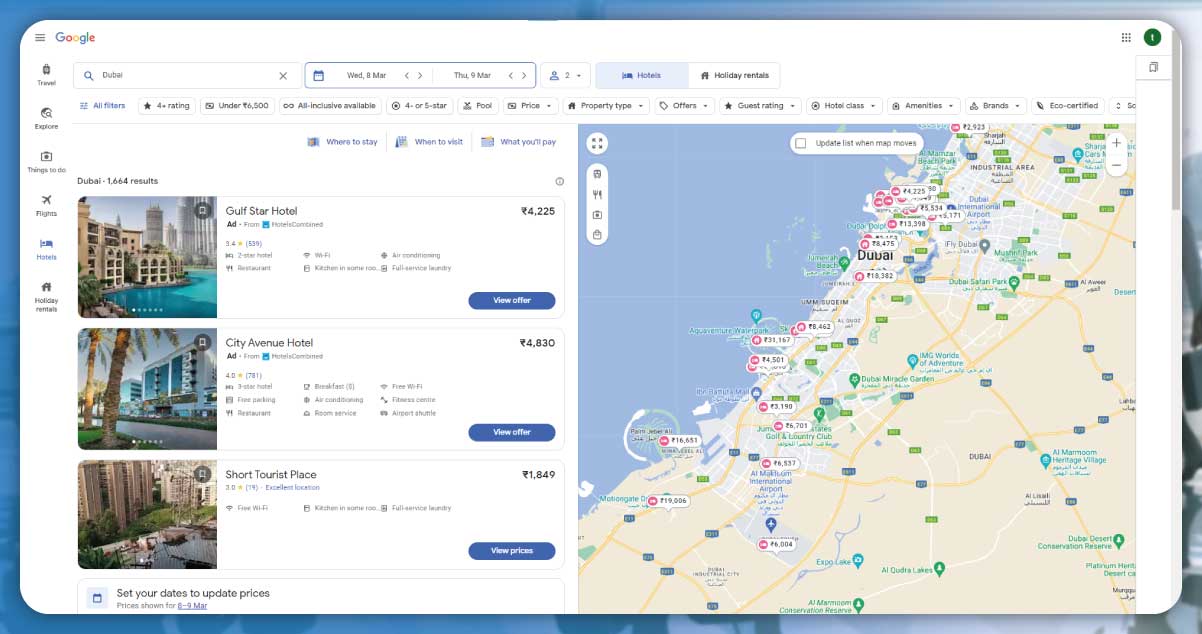Click the results info icon
This screenshot has height=634, width=1202.
(559, 181)
